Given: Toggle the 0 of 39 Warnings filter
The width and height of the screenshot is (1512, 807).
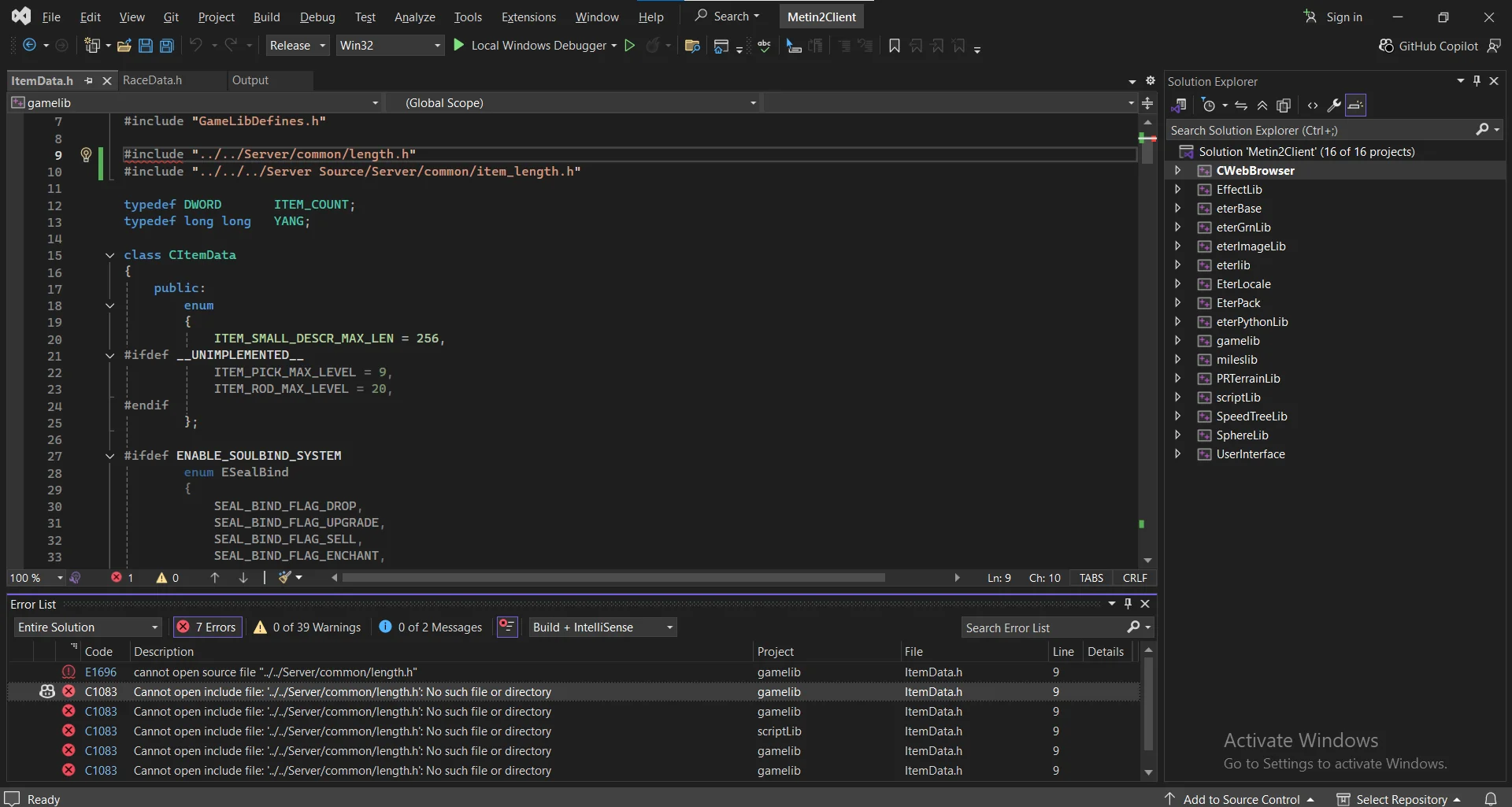Looking at the screenshot, I should pyautogui.click(x=307, y=627).
